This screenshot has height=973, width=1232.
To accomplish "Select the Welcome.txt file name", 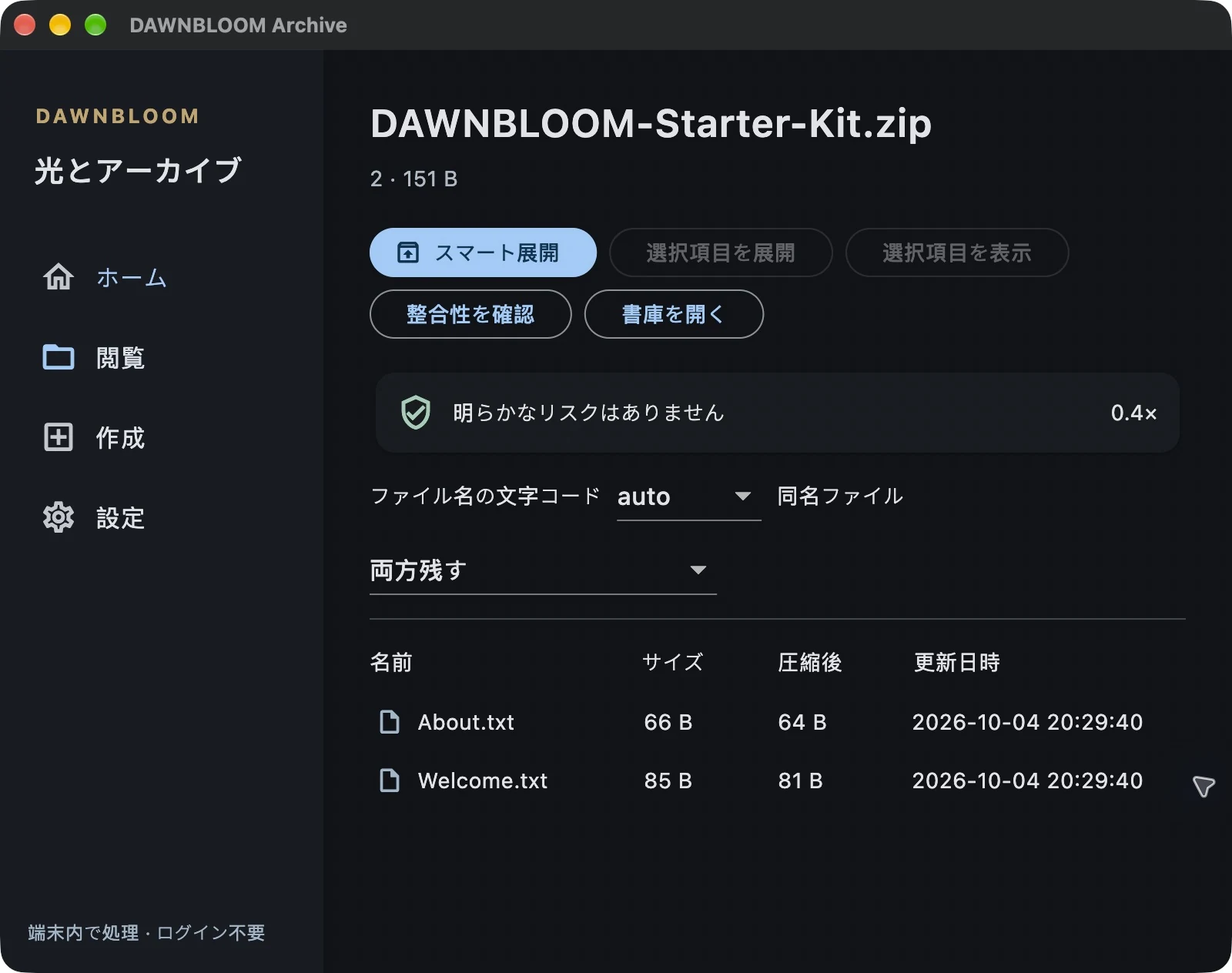I will pos(483,781).
